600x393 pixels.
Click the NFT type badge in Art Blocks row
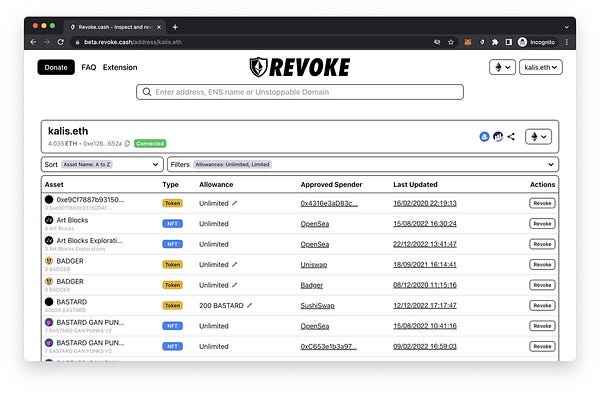[x=172, y=223]
